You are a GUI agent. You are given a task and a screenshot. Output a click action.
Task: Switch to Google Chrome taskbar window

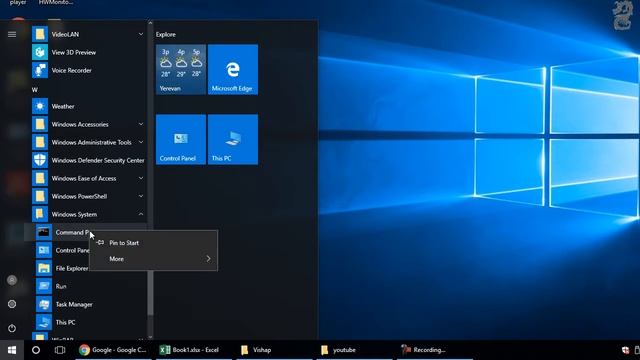113,350
